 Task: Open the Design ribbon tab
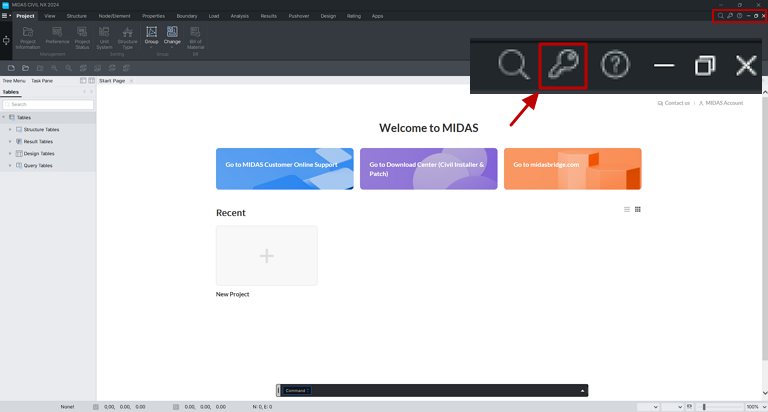pos(328,16)
